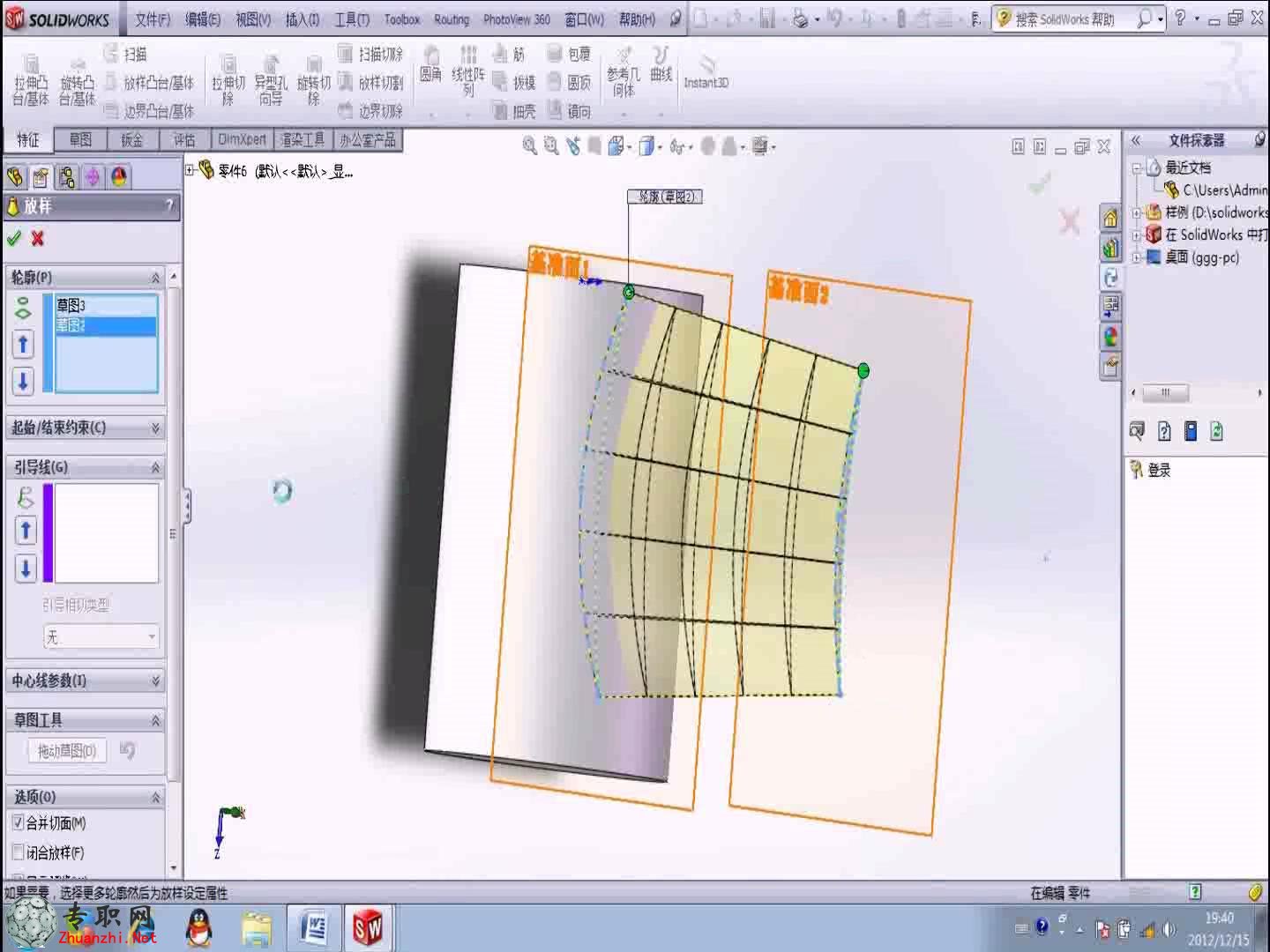This screenshot has width=1270, height=952.
Task: Move profile down in 轮廓 list
Action: [23, 381]
